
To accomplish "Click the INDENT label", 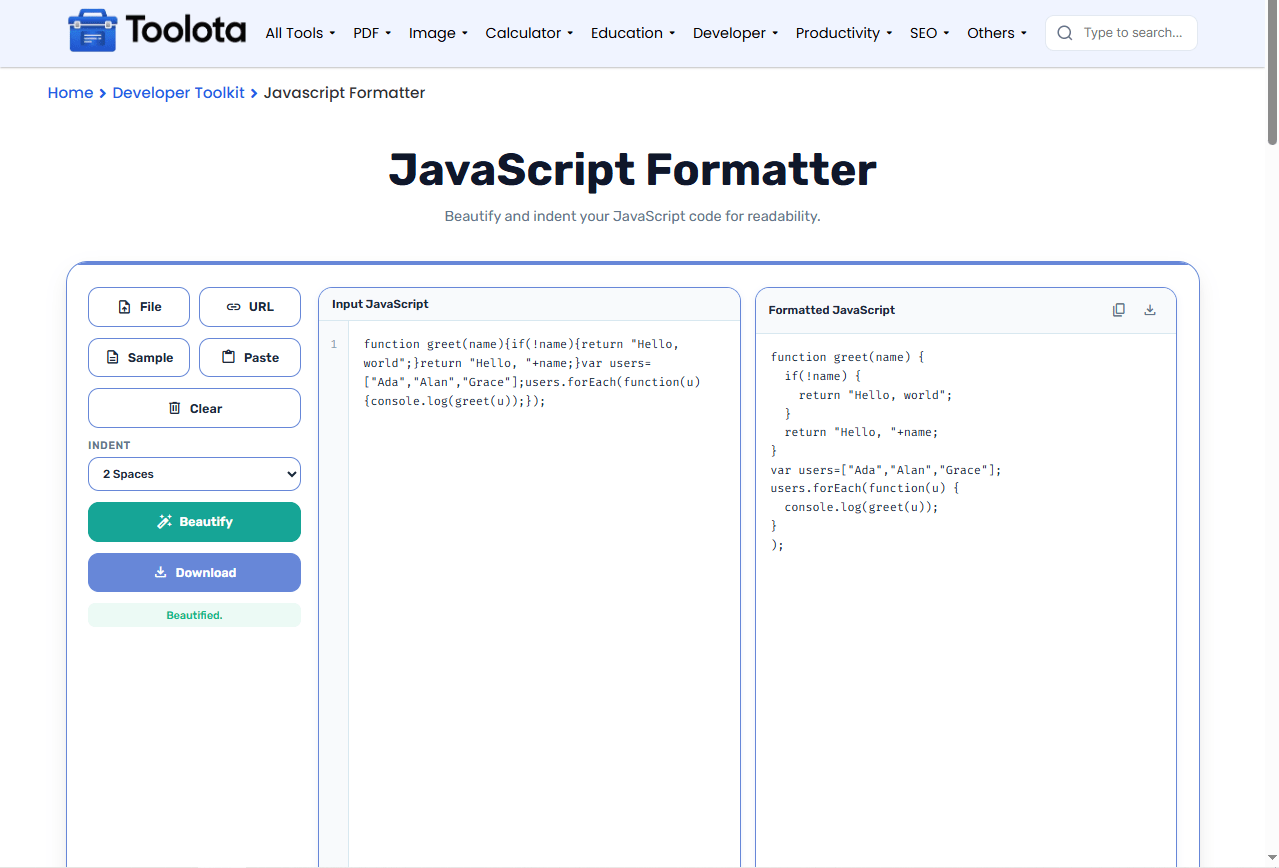I will point(109,445).
